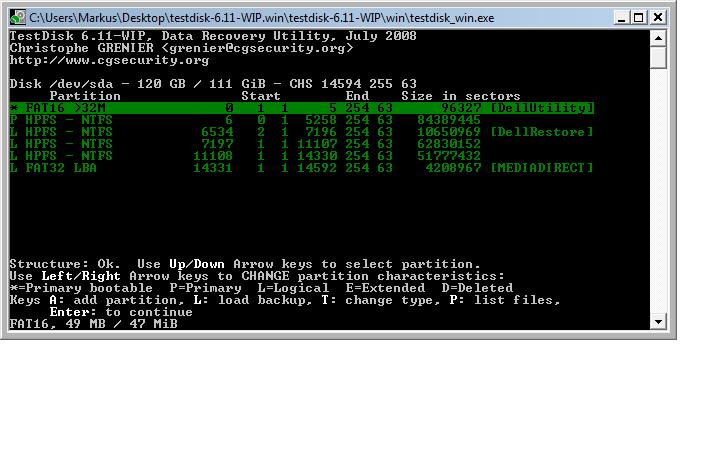Screen dimensions: 720x450
Task: Select the DellRestore logical NTFS partition row
Action: (301, 132)
